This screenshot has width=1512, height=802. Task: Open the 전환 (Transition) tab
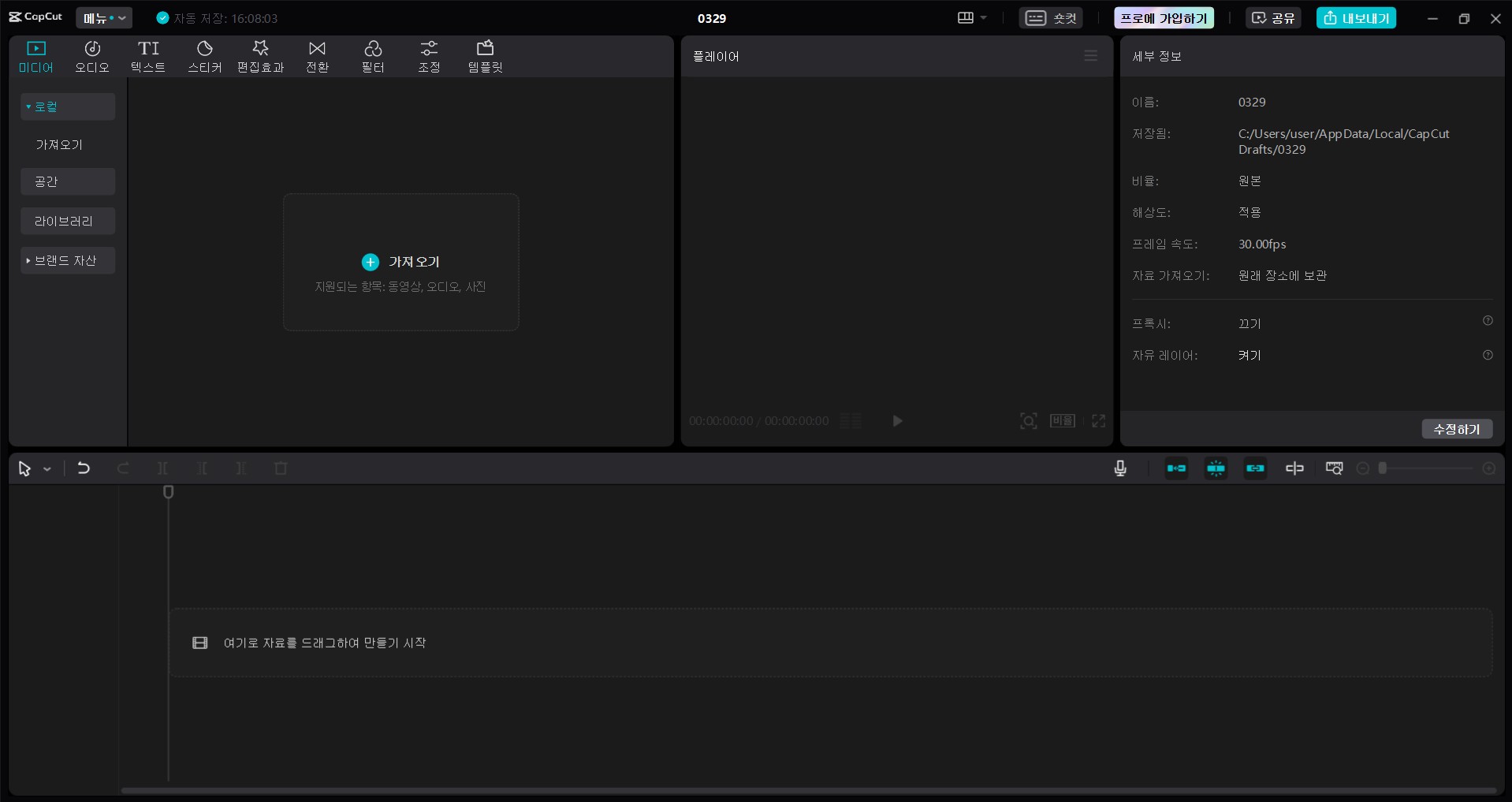click(x=317, y=57)
